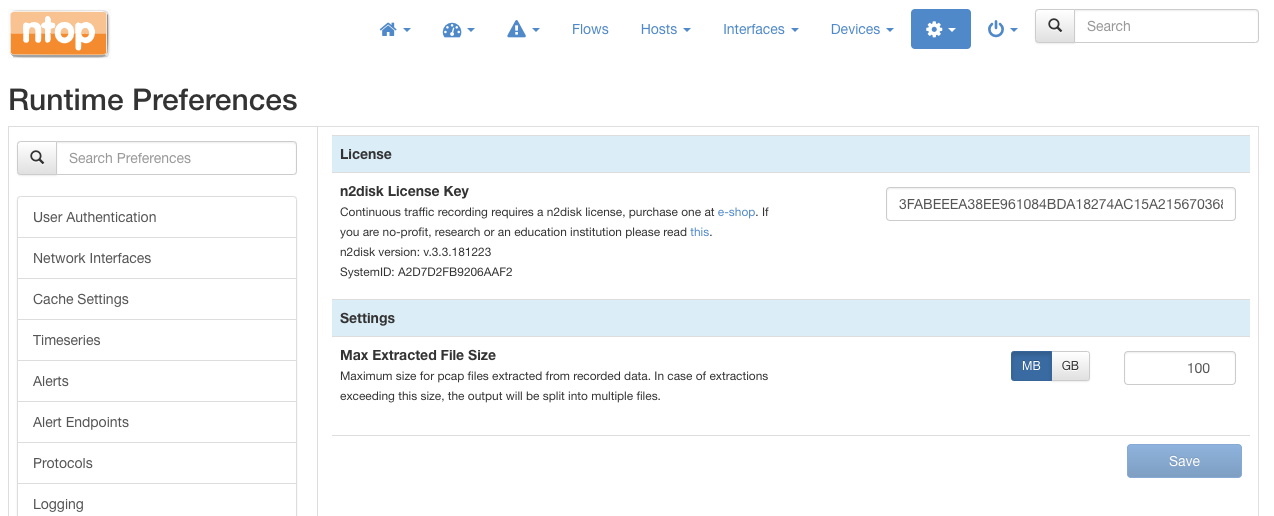Go to the Flows page

(590, 30)
